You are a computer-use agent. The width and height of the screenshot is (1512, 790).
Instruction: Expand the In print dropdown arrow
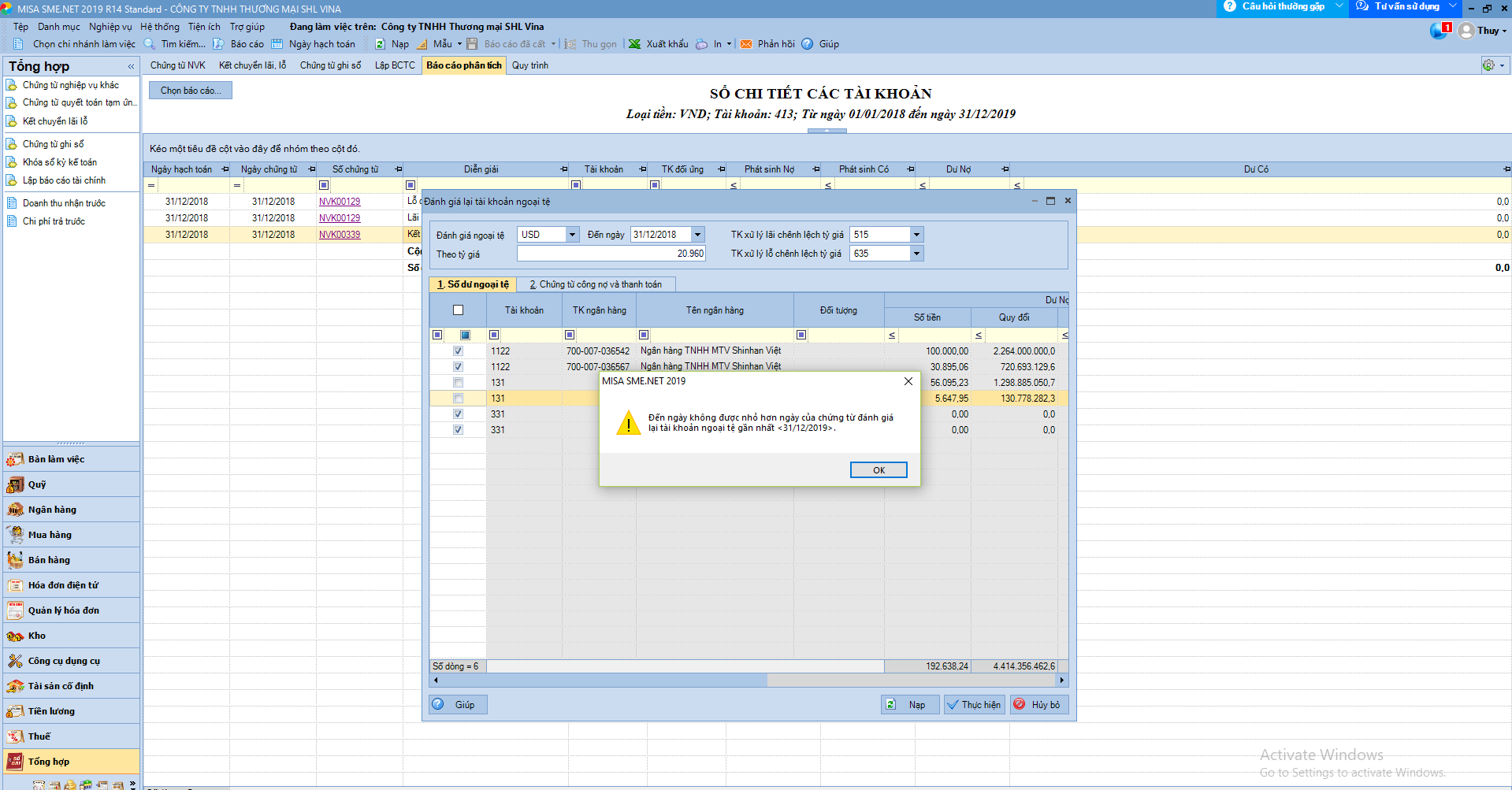coord(730,44)
